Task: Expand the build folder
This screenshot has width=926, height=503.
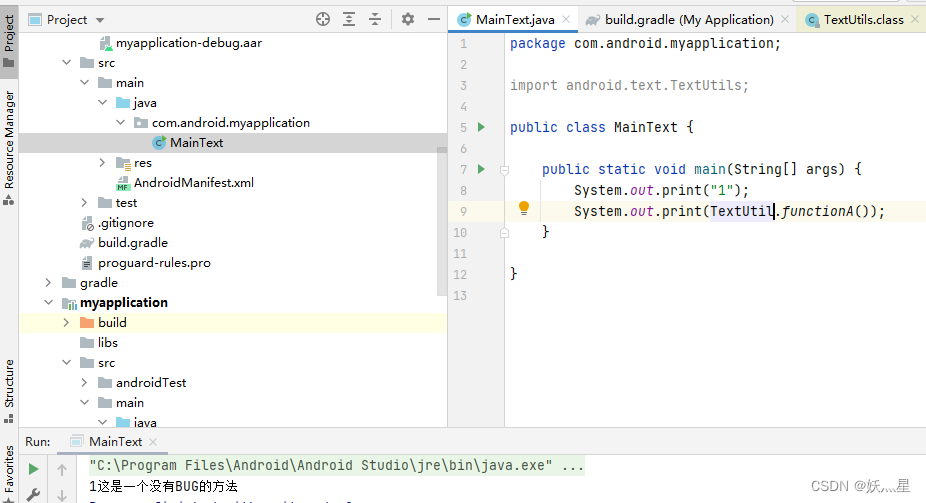Action: tap(66, 322)
